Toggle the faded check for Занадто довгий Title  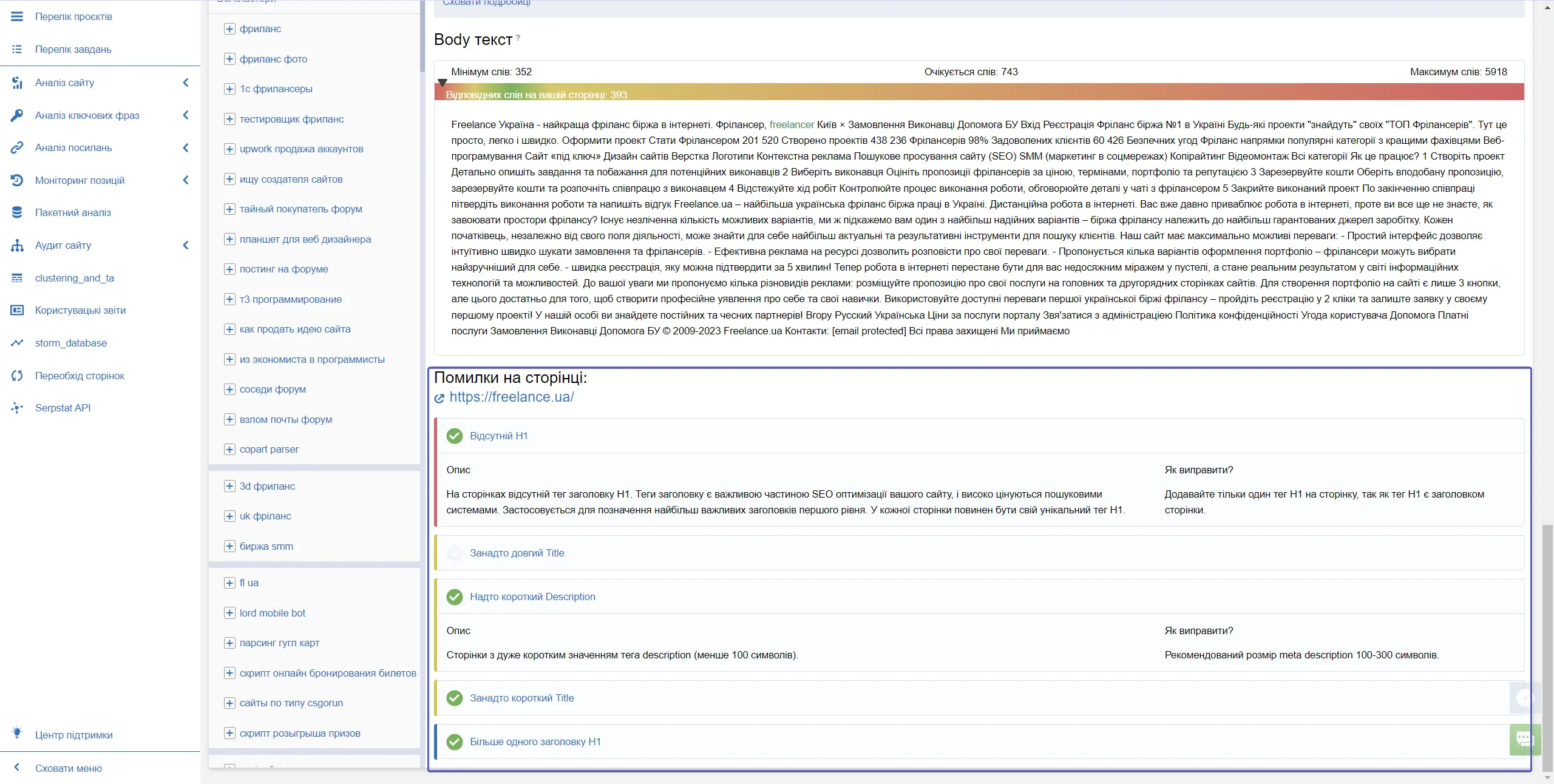455,553
